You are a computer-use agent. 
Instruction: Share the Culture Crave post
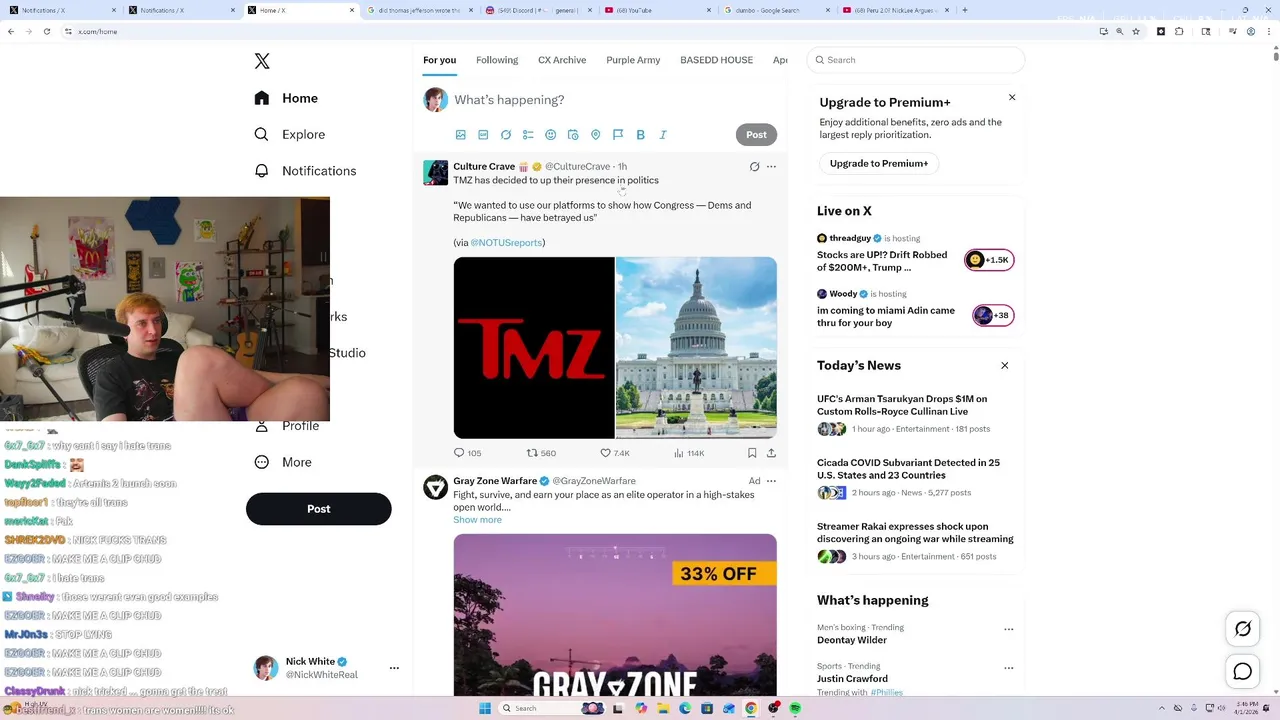coord(771,453)
